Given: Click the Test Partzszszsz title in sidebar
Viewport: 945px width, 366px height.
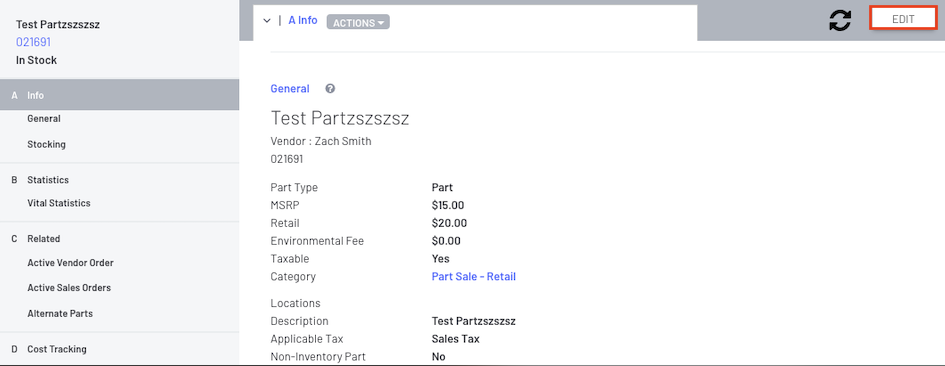Looking at the screenshot, I should pos(58,25).
